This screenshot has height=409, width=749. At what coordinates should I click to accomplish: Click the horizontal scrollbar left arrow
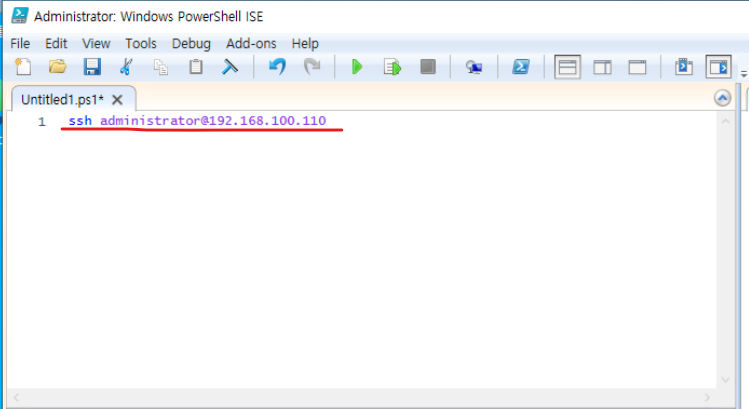click(16, 397)
